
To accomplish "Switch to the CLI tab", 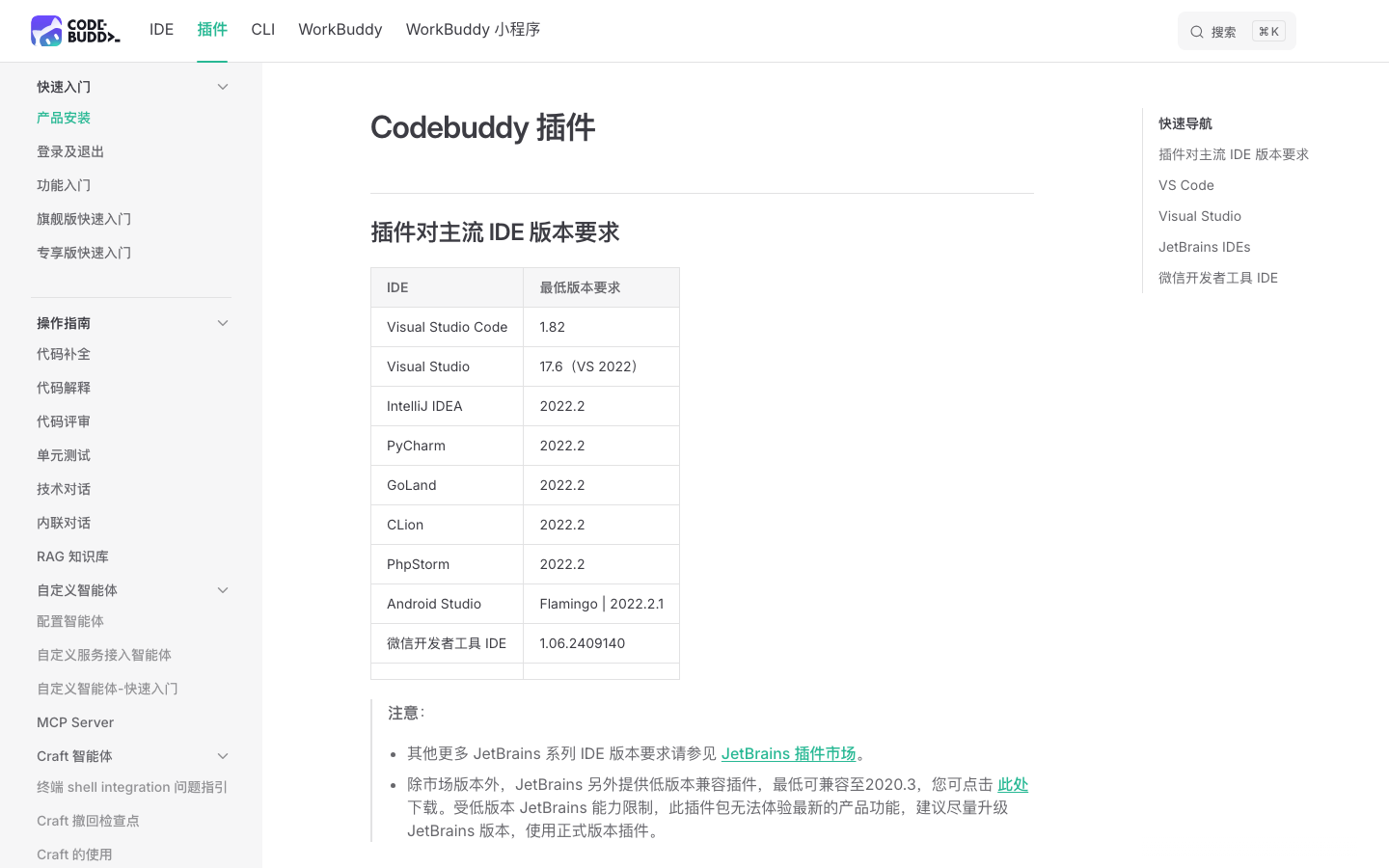I will pos(262,30).
